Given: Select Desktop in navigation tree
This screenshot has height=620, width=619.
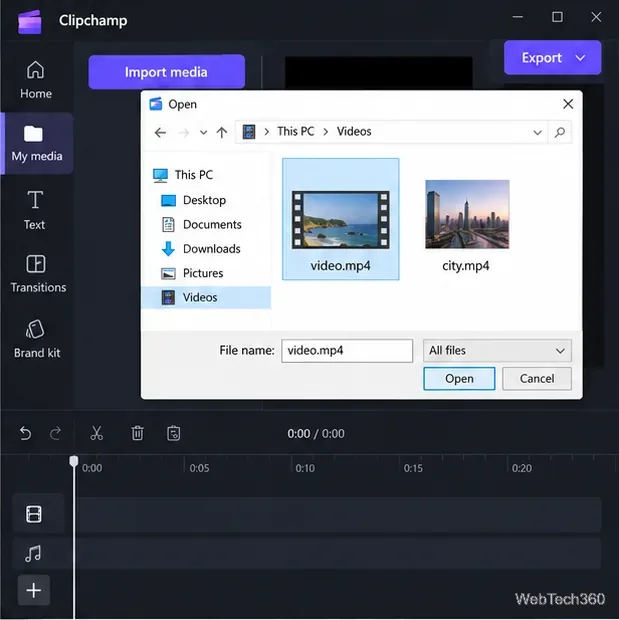Looking at the screenshot, I should (194, 200).
